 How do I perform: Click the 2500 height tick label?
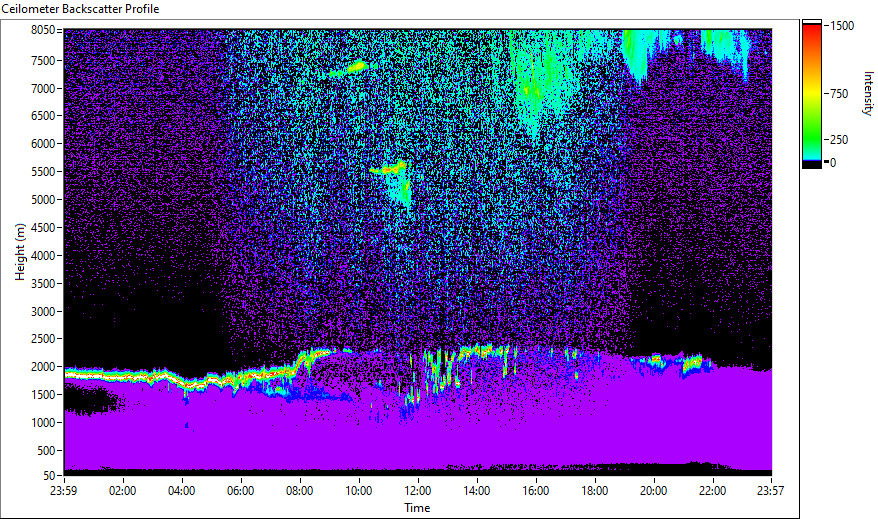[x=43, y=339]
